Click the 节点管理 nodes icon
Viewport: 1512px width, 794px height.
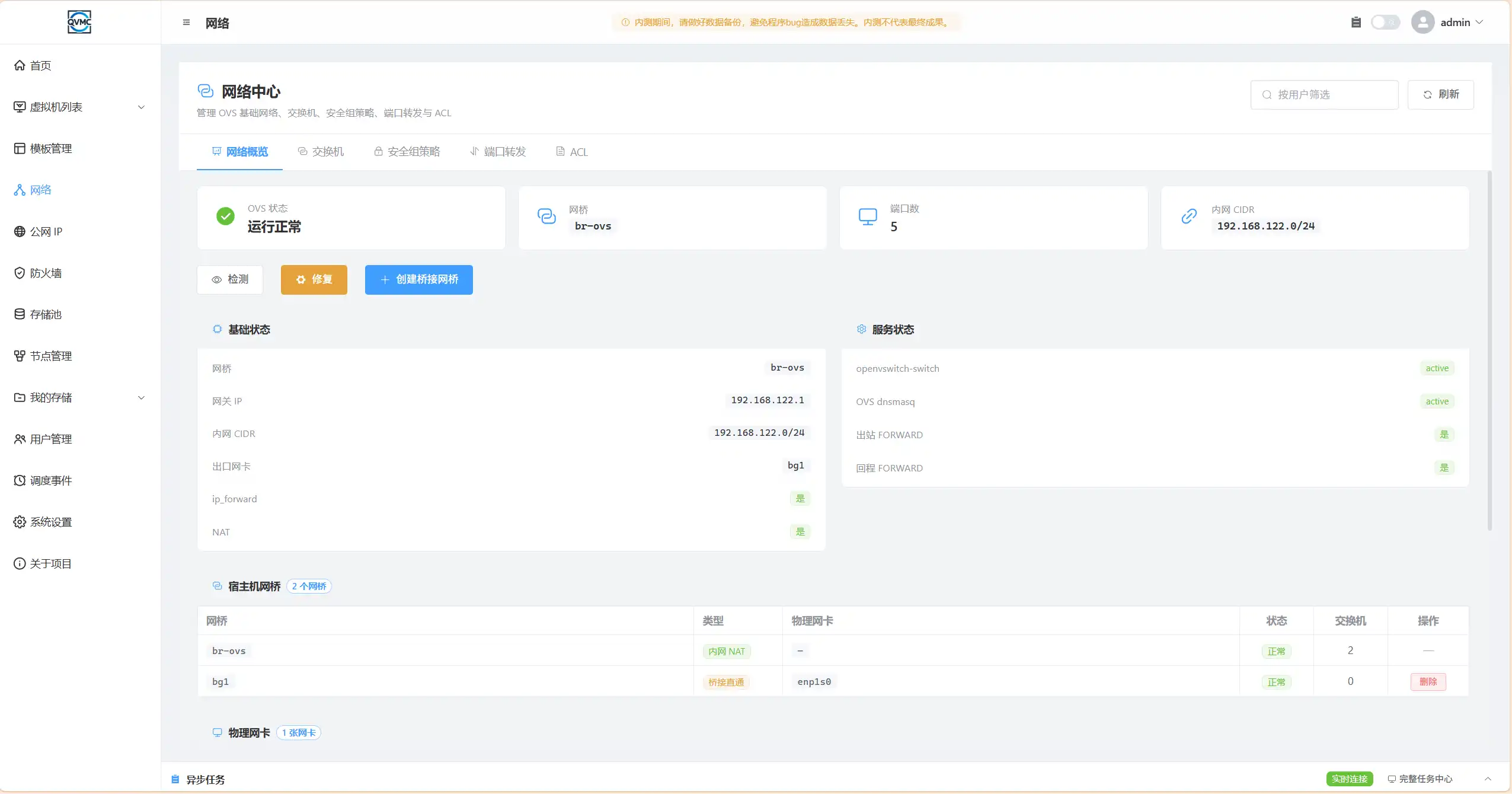[20, 356]
